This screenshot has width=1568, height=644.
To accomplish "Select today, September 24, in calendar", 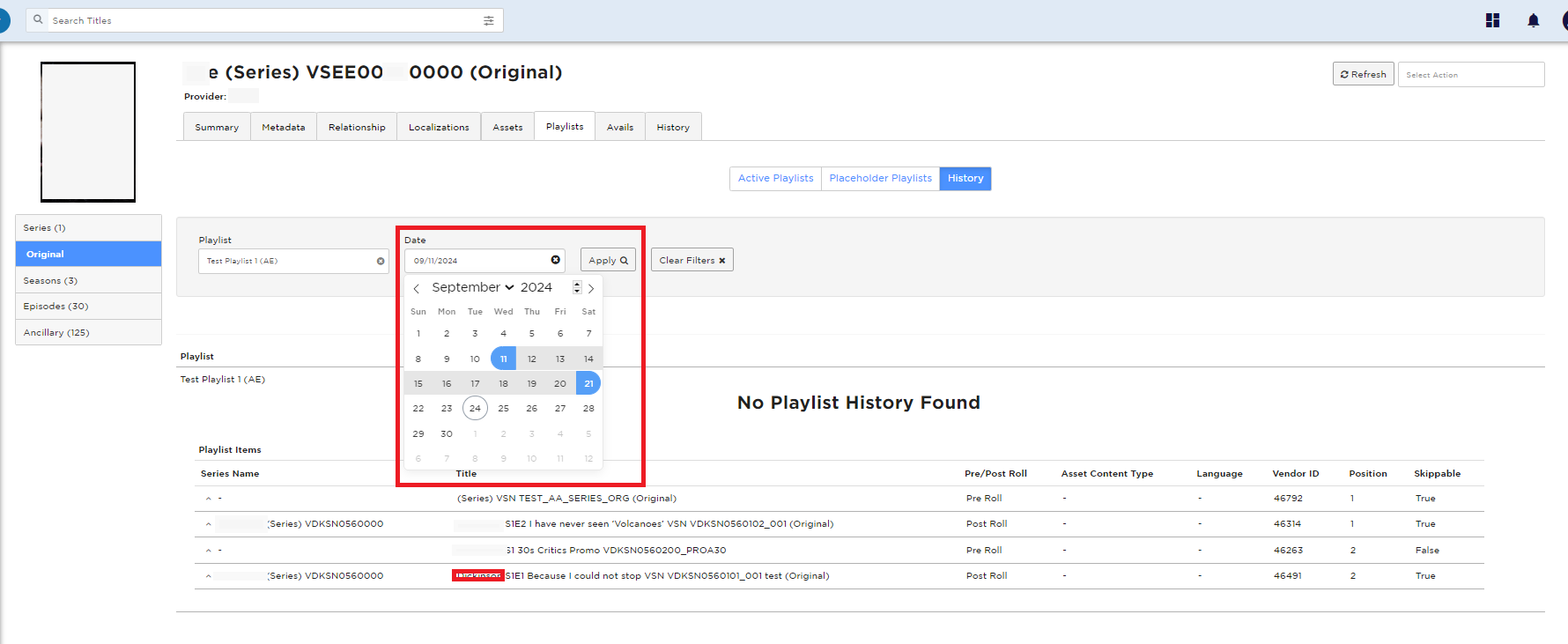I will 475,408.
